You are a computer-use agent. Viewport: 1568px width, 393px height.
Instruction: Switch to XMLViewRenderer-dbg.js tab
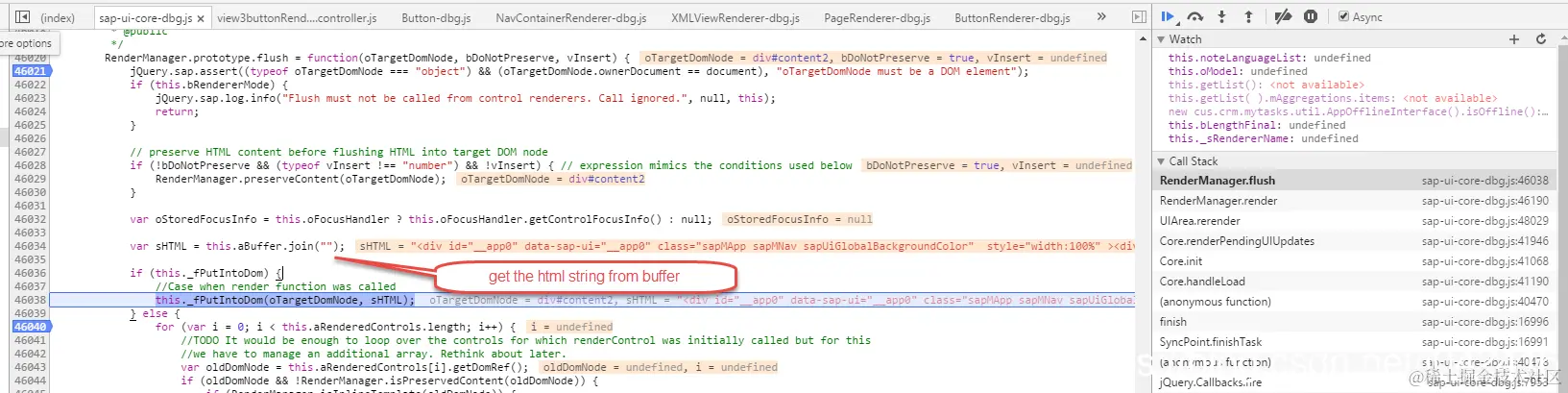[x=736, y=18]
